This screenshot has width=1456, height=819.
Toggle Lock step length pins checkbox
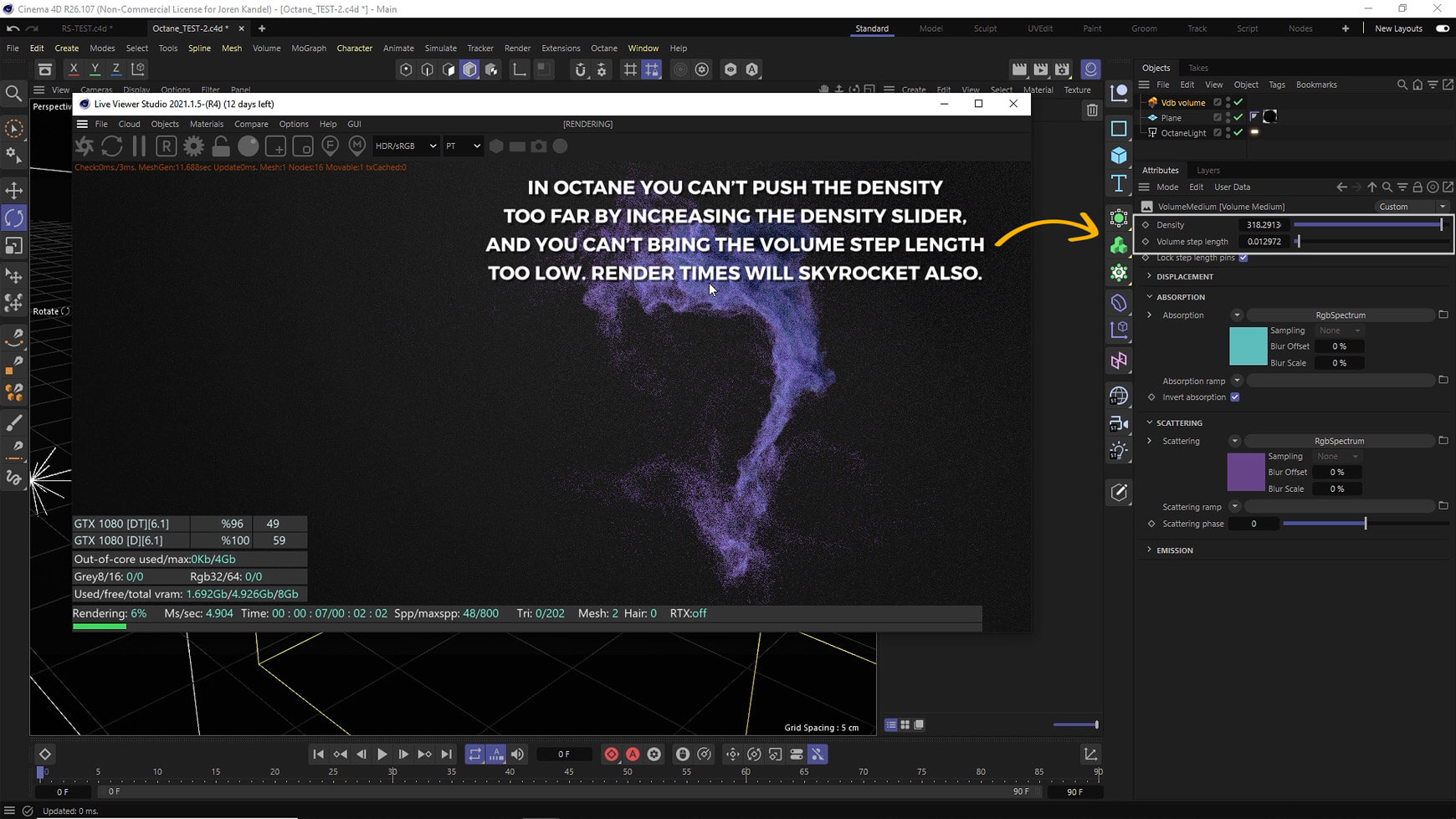coord(1243,258)
